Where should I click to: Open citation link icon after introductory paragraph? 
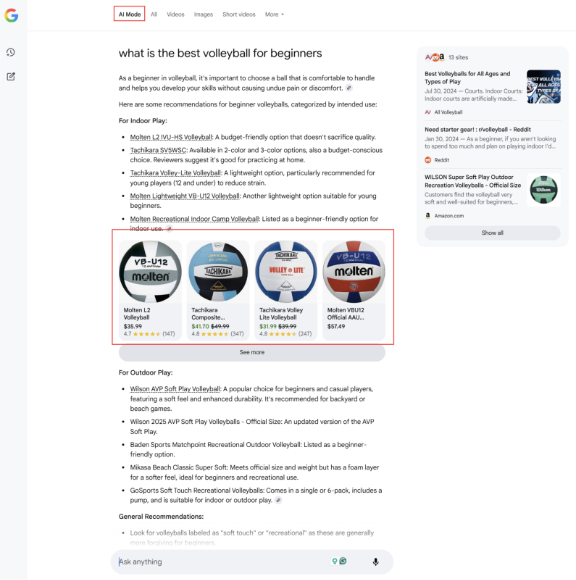(x=348, y=88)
